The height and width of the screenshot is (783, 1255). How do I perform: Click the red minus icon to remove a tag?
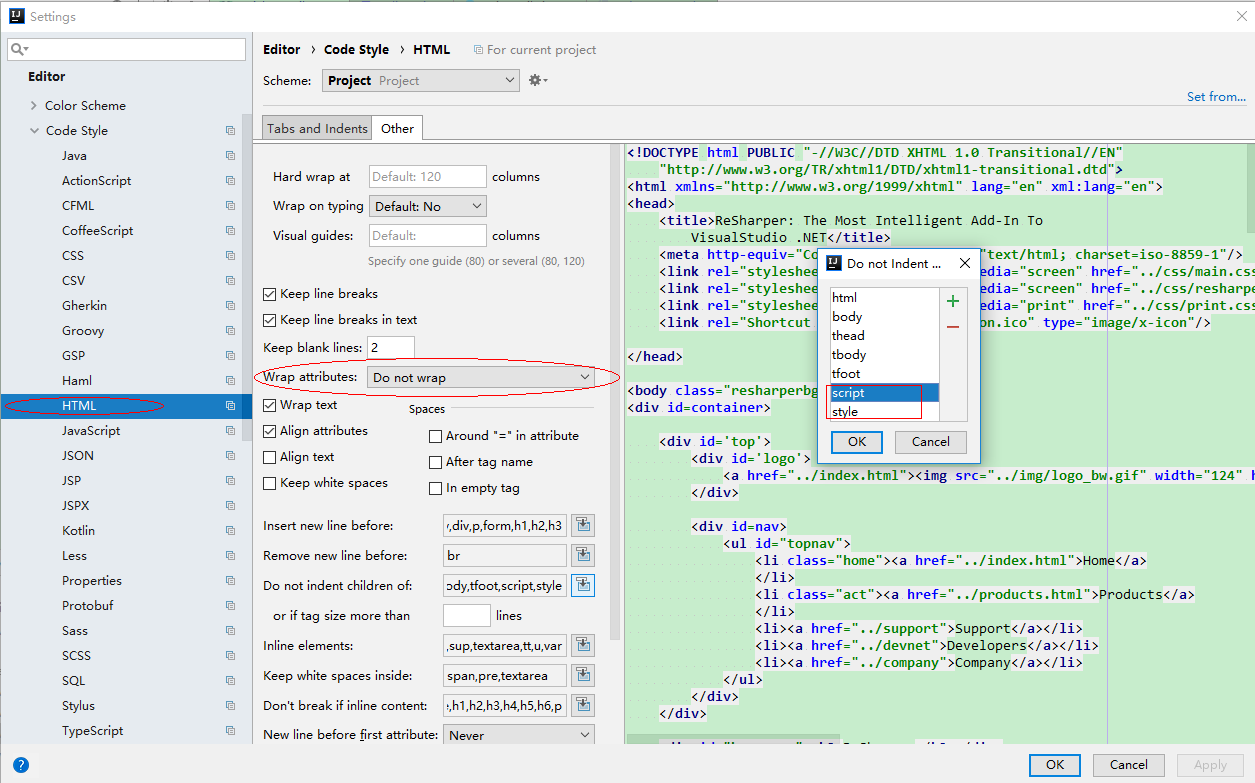coord(953,327)
